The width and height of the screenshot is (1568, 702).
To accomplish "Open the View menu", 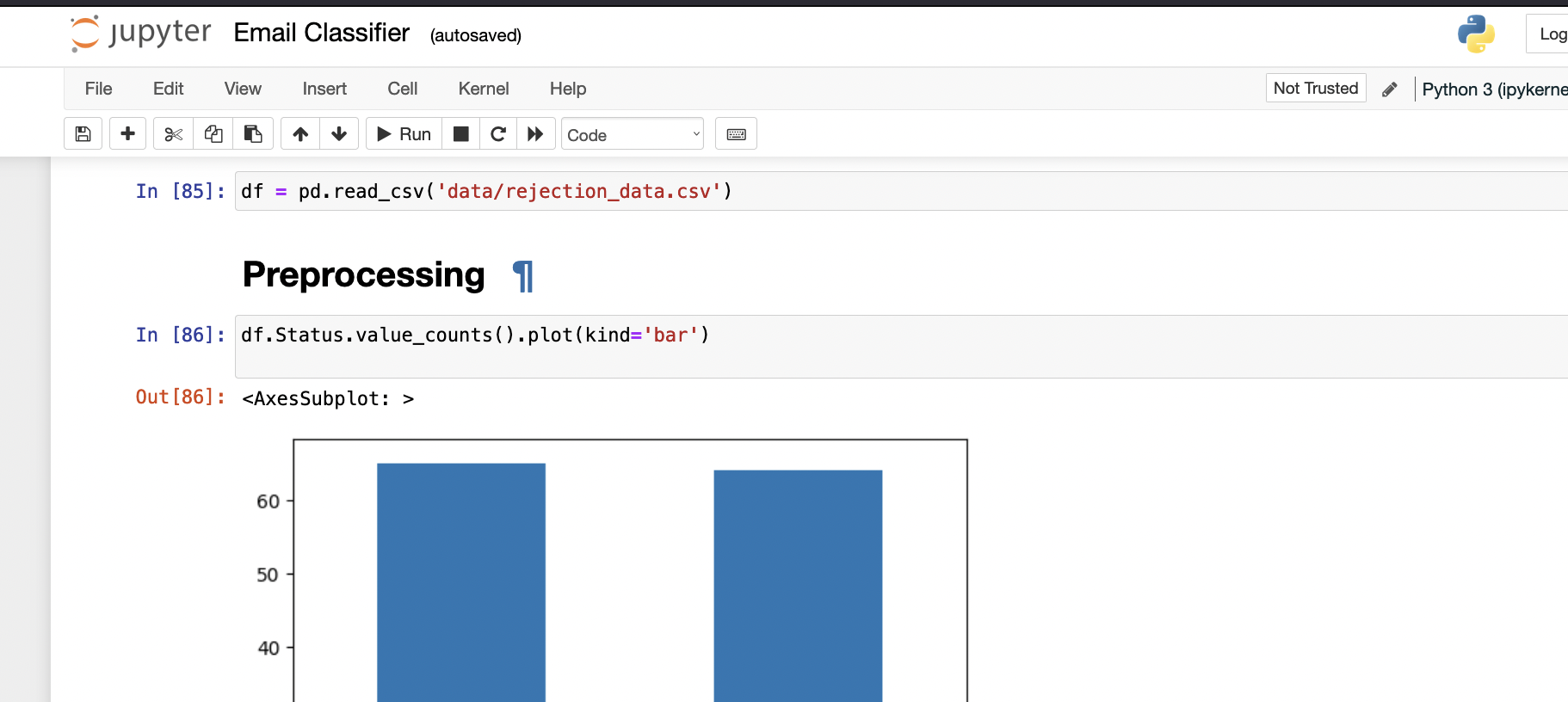I will [243, 89].
